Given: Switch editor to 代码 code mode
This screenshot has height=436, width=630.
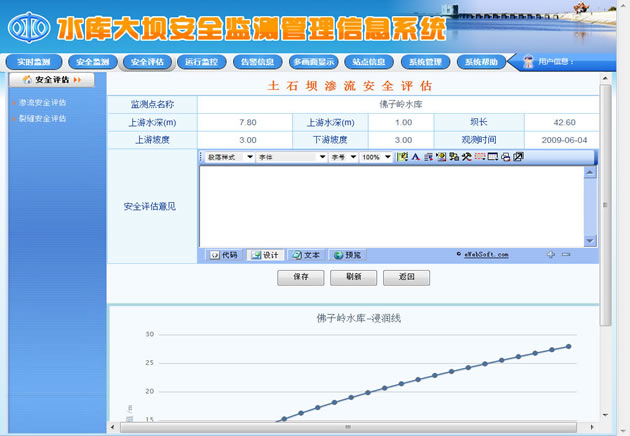Looking at the screenshot, I should [x=224, y=255].
